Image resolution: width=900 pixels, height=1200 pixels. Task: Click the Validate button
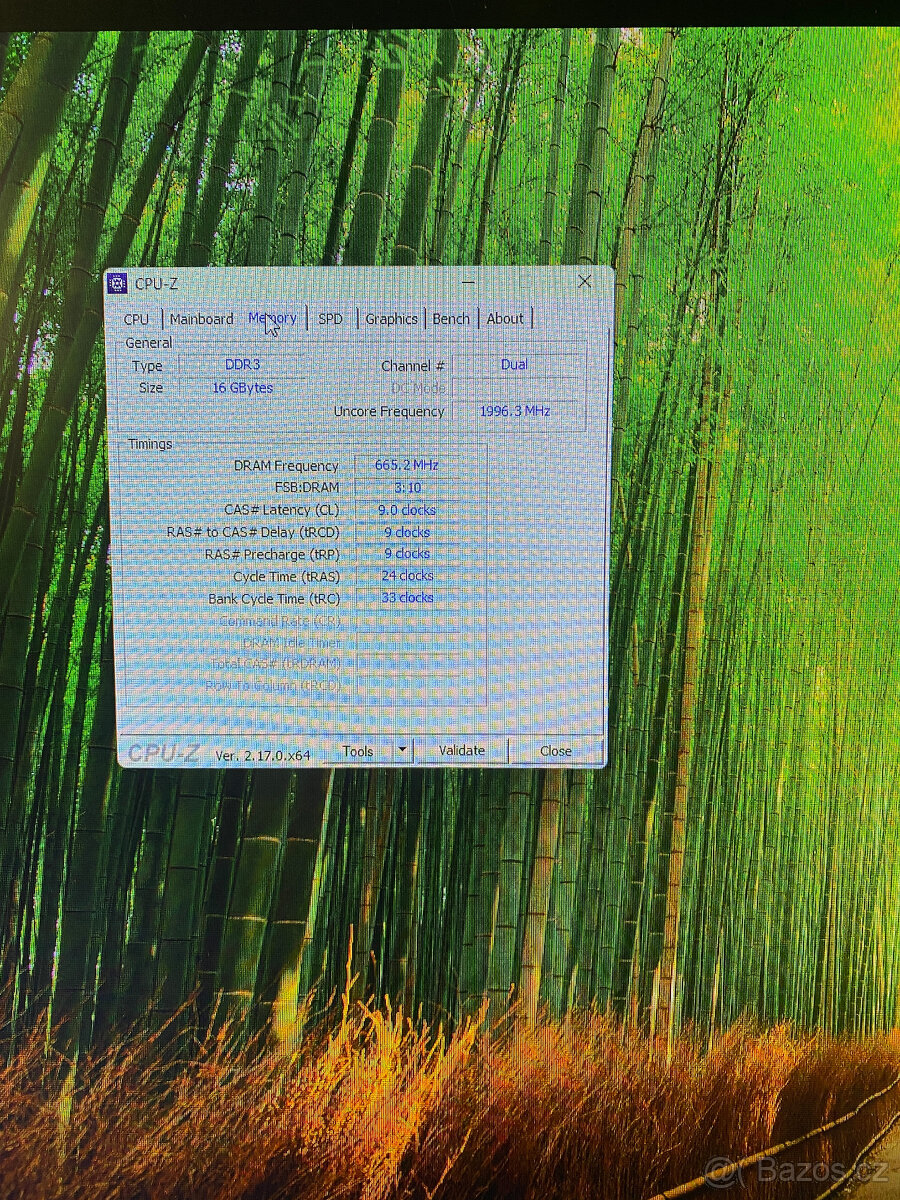462,749
